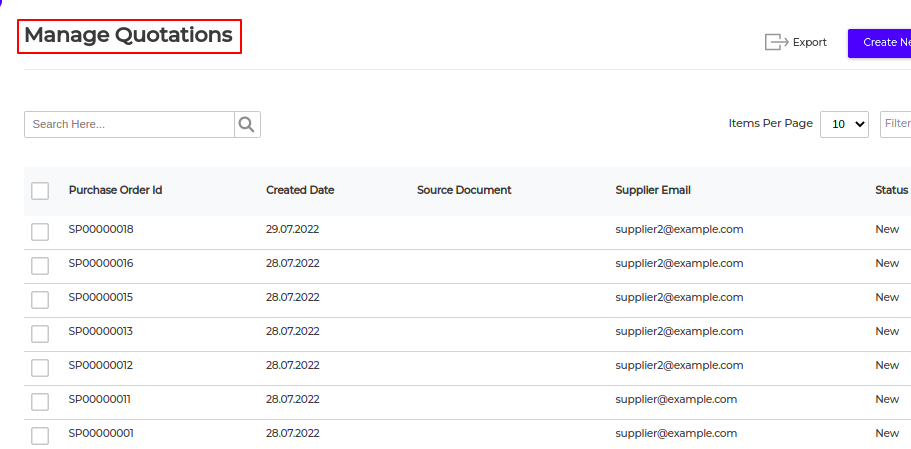Tick the checkbox for SP00000015
The image size is (911, 449).
tap(40, 299)
